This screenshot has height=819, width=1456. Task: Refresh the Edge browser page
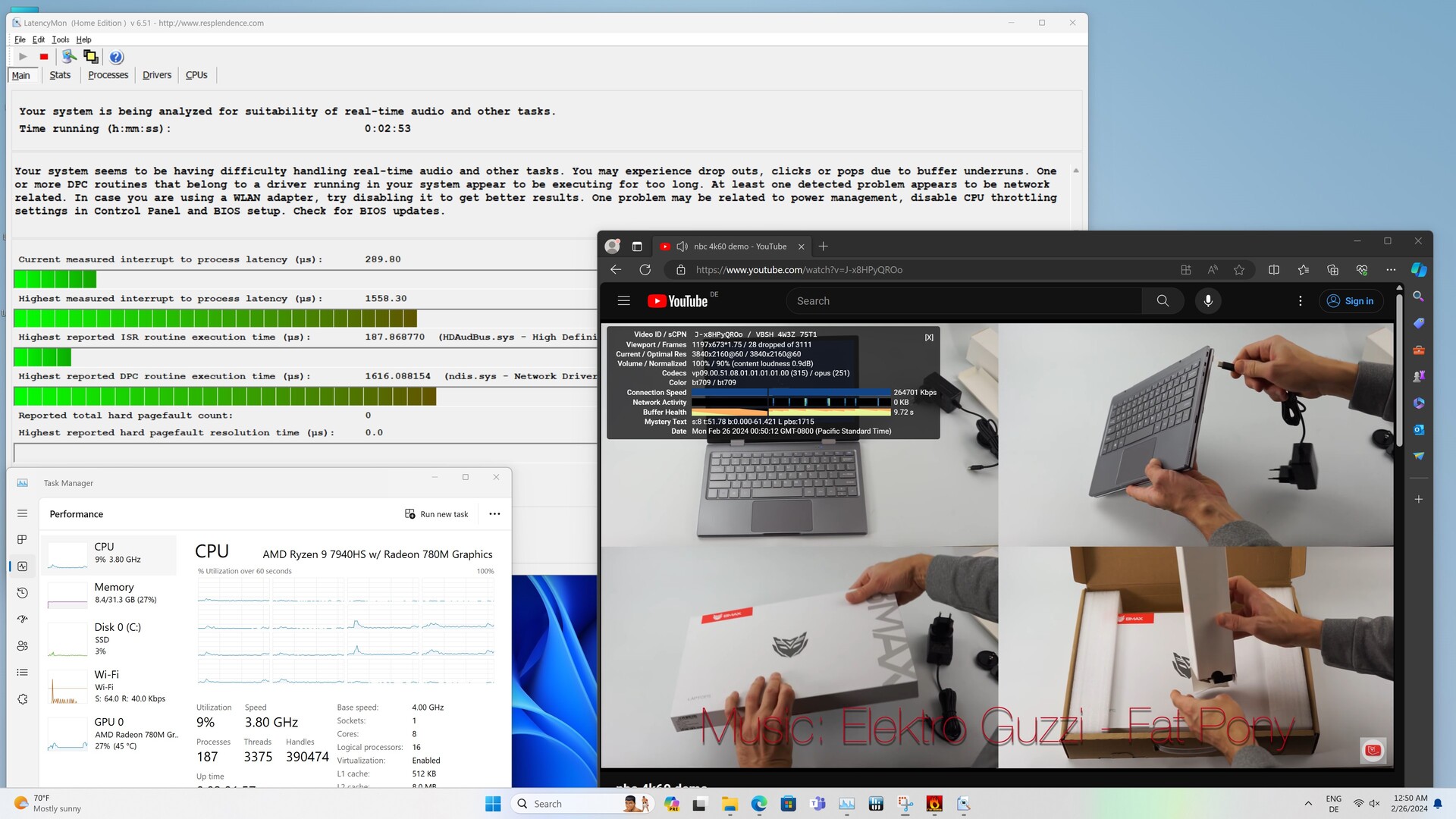click(x=645, y=270)
